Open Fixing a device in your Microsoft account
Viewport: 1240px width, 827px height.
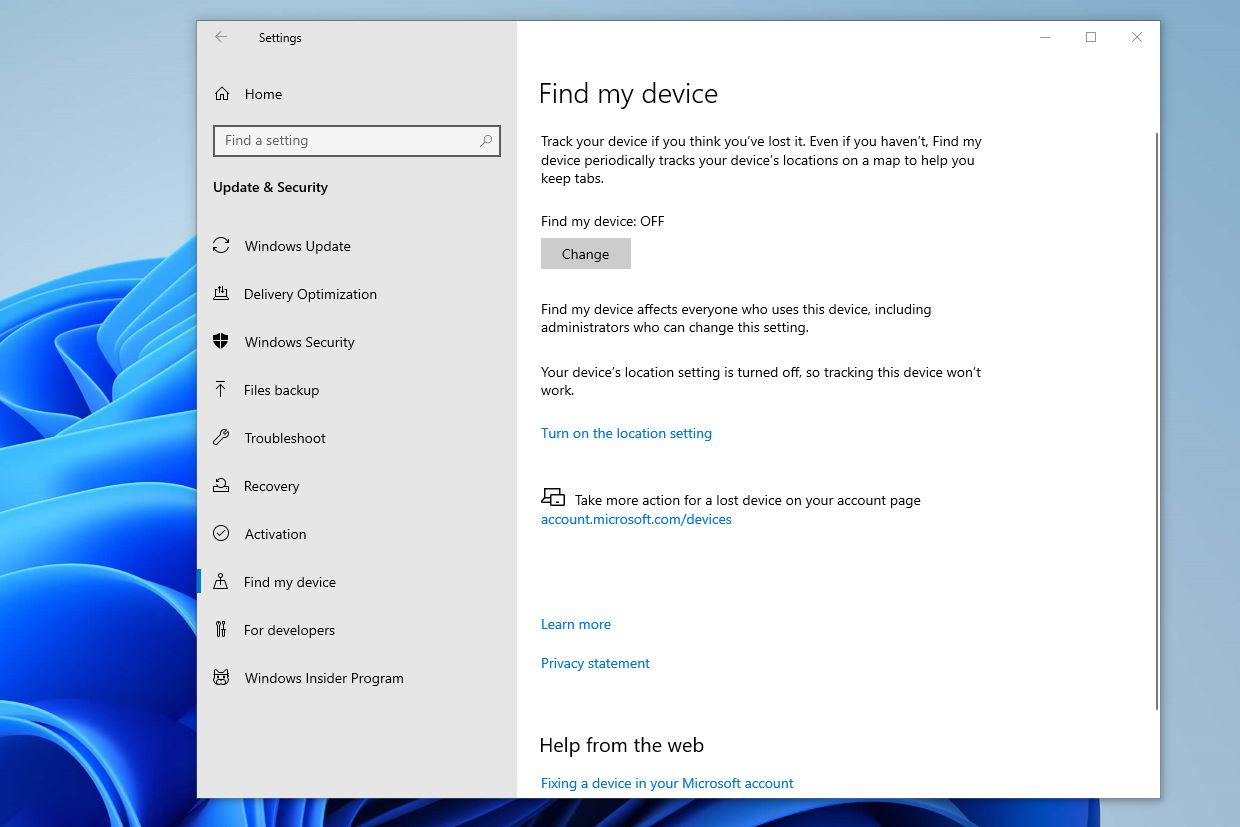click(x=667, y=783)
